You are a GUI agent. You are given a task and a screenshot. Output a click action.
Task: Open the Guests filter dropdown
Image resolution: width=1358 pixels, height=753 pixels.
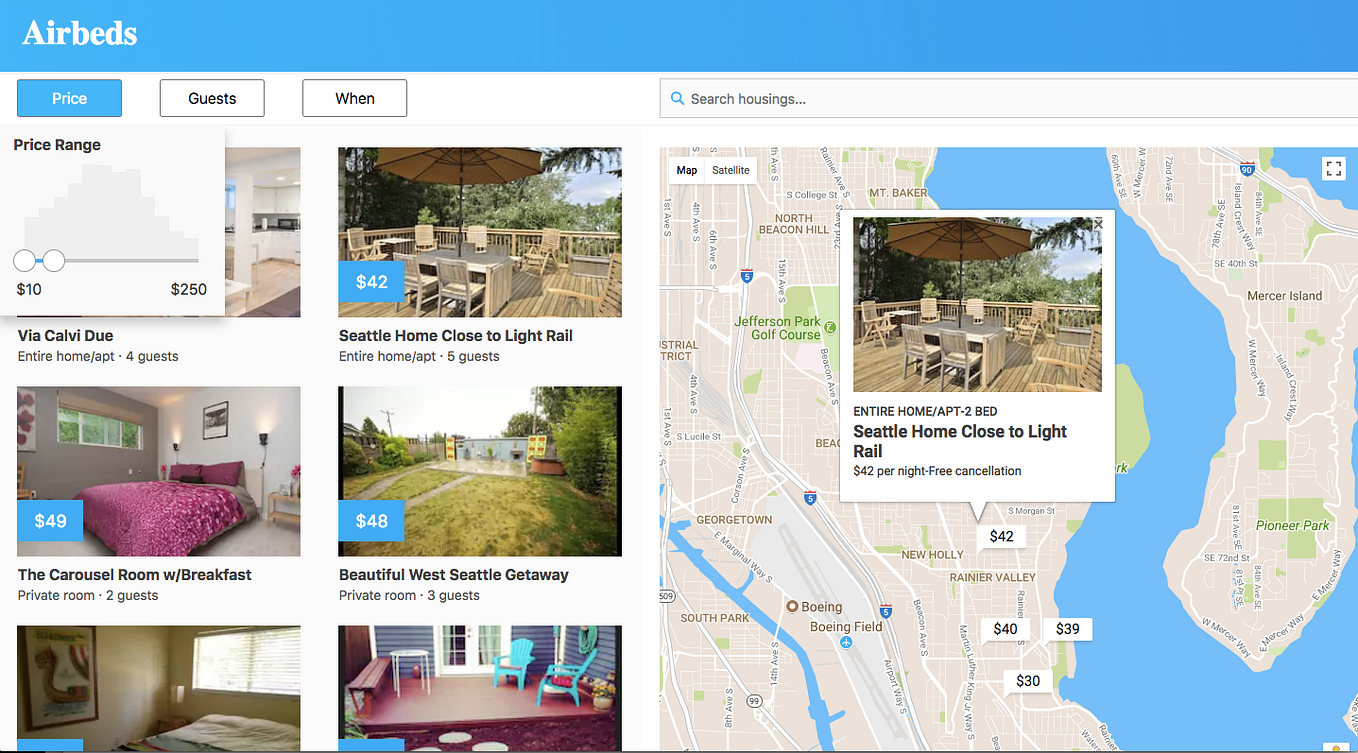click(212, 98)
